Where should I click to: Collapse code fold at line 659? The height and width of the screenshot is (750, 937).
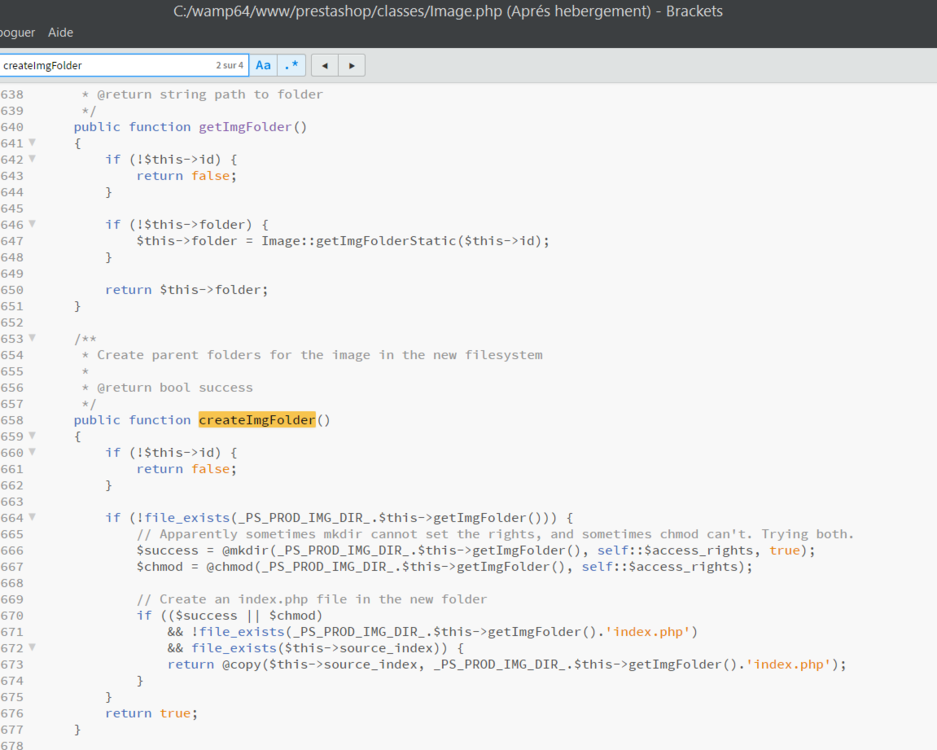click(x=32, y=436)
